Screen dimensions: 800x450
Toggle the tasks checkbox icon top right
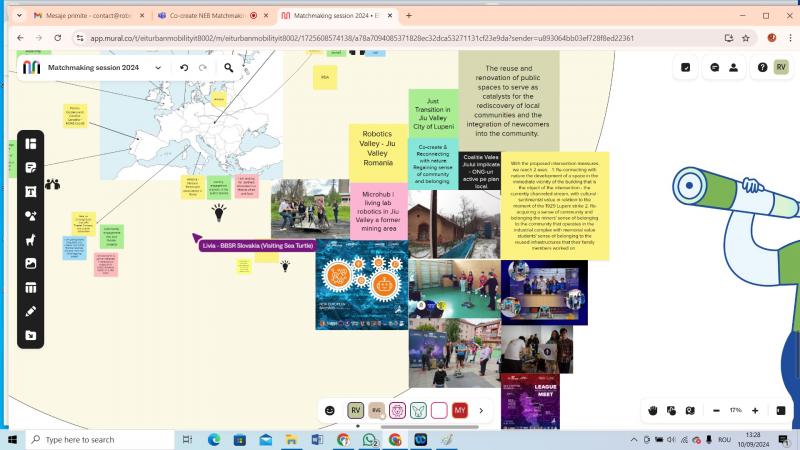tap(685, 67)
